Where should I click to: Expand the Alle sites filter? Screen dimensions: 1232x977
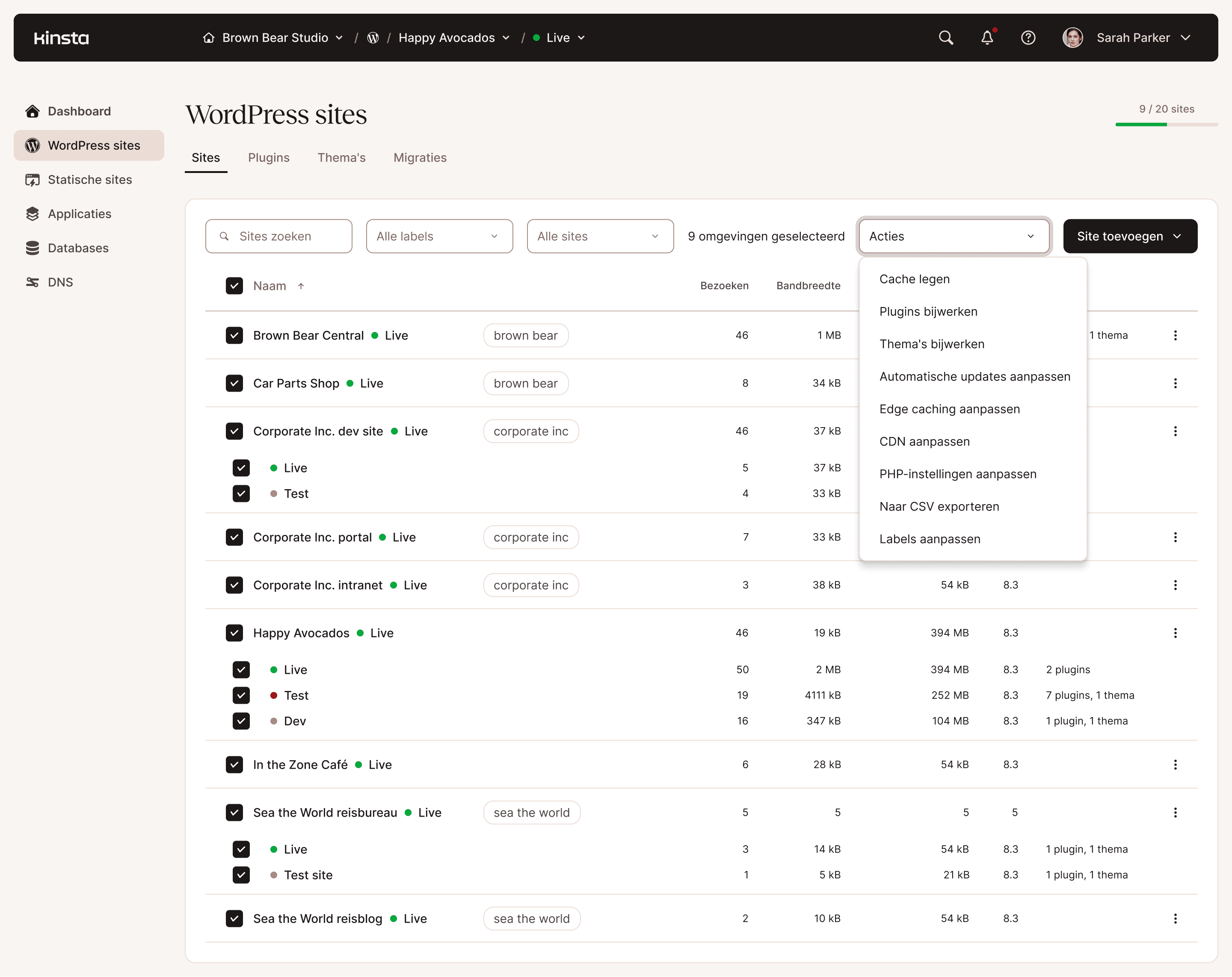click(599, 236)
